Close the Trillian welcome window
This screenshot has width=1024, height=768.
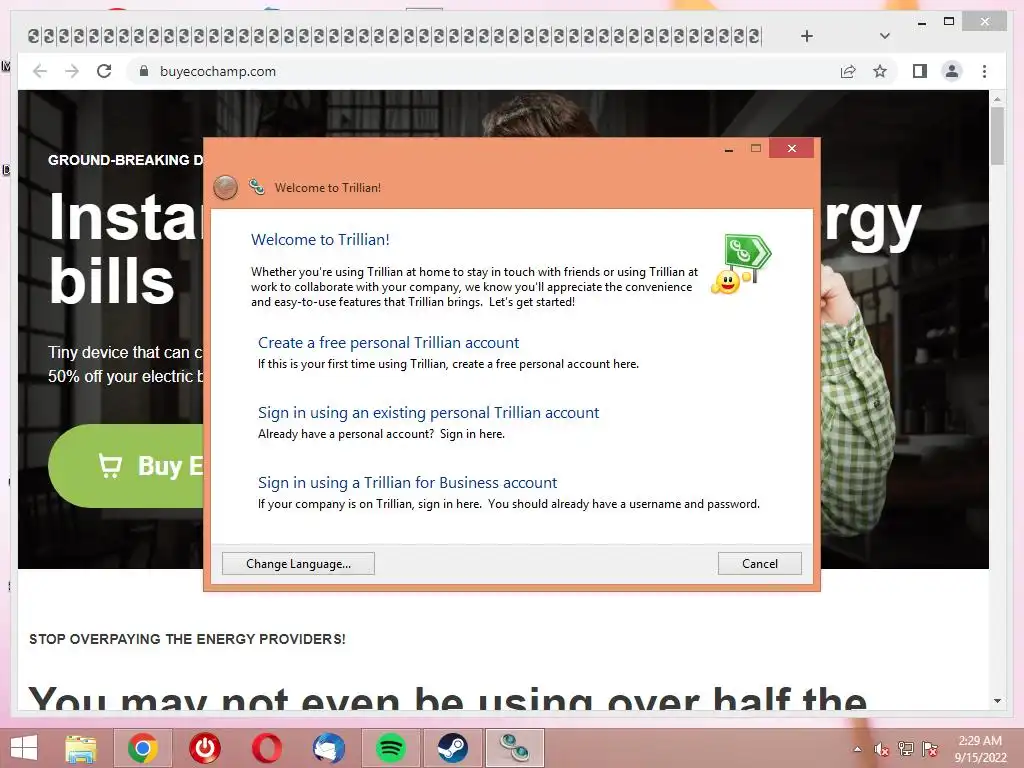792,148
